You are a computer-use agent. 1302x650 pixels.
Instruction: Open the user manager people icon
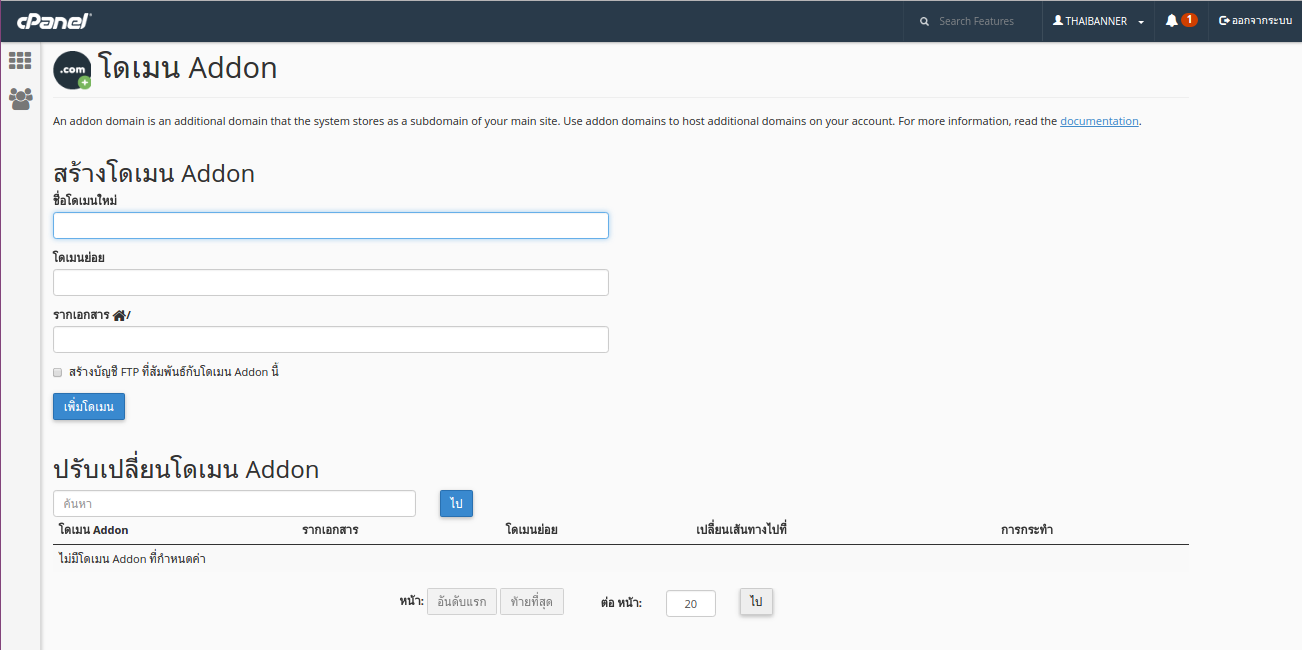20,98
